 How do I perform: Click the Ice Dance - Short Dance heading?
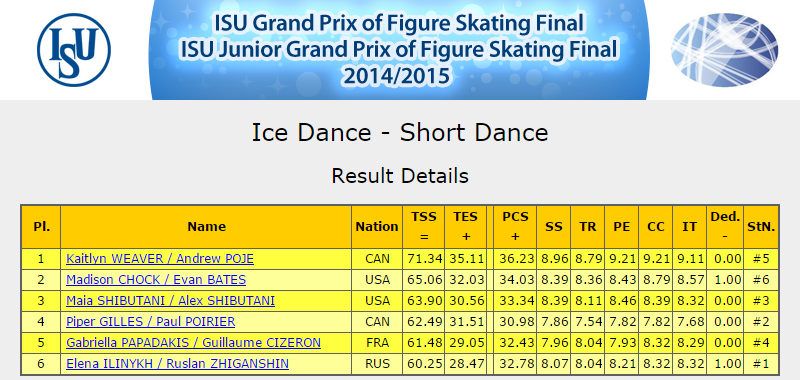coord(400,133)
